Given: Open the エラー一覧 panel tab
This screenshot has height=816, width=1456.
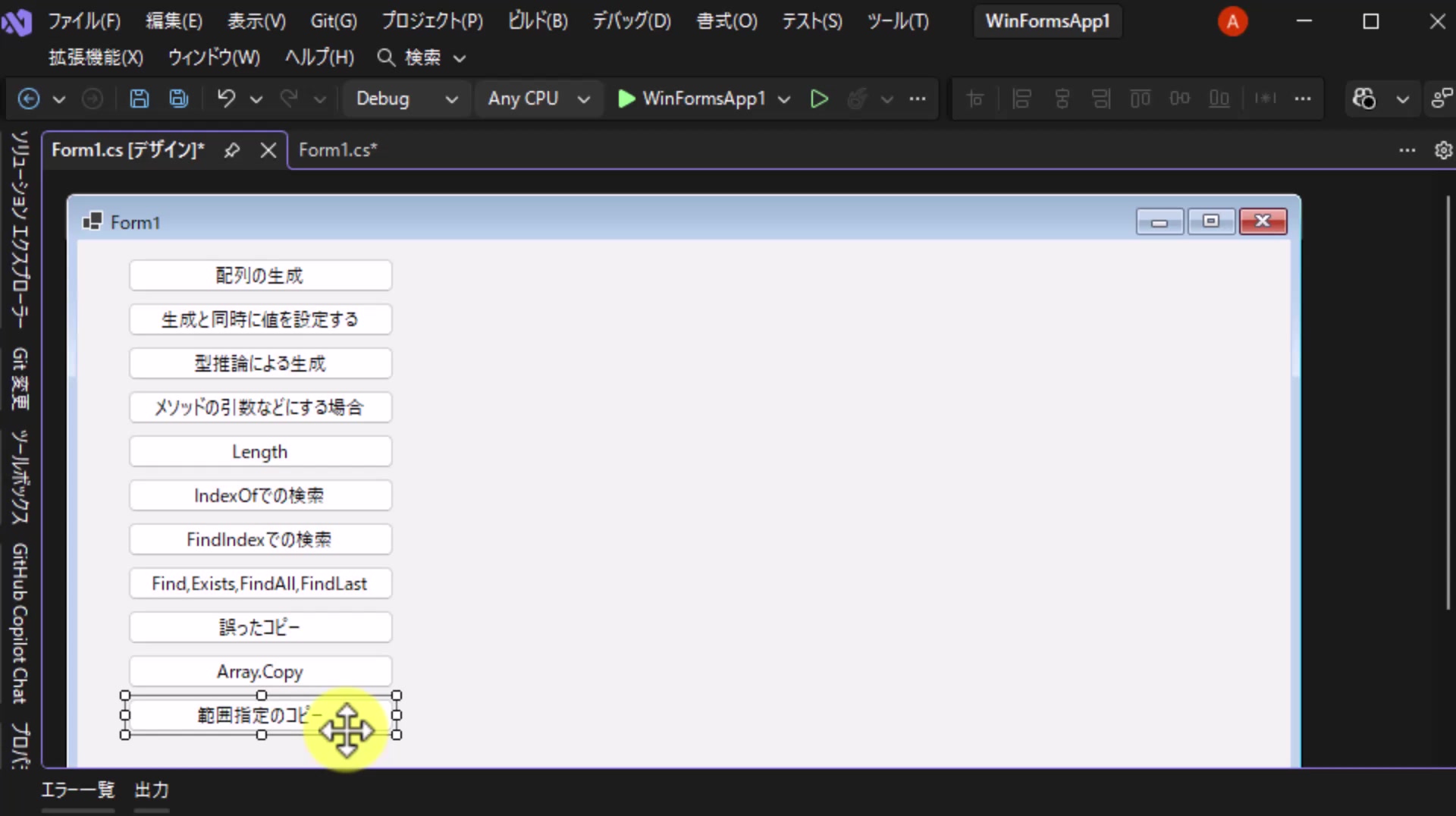Looking at the screenshot, I should click(77, 790).
